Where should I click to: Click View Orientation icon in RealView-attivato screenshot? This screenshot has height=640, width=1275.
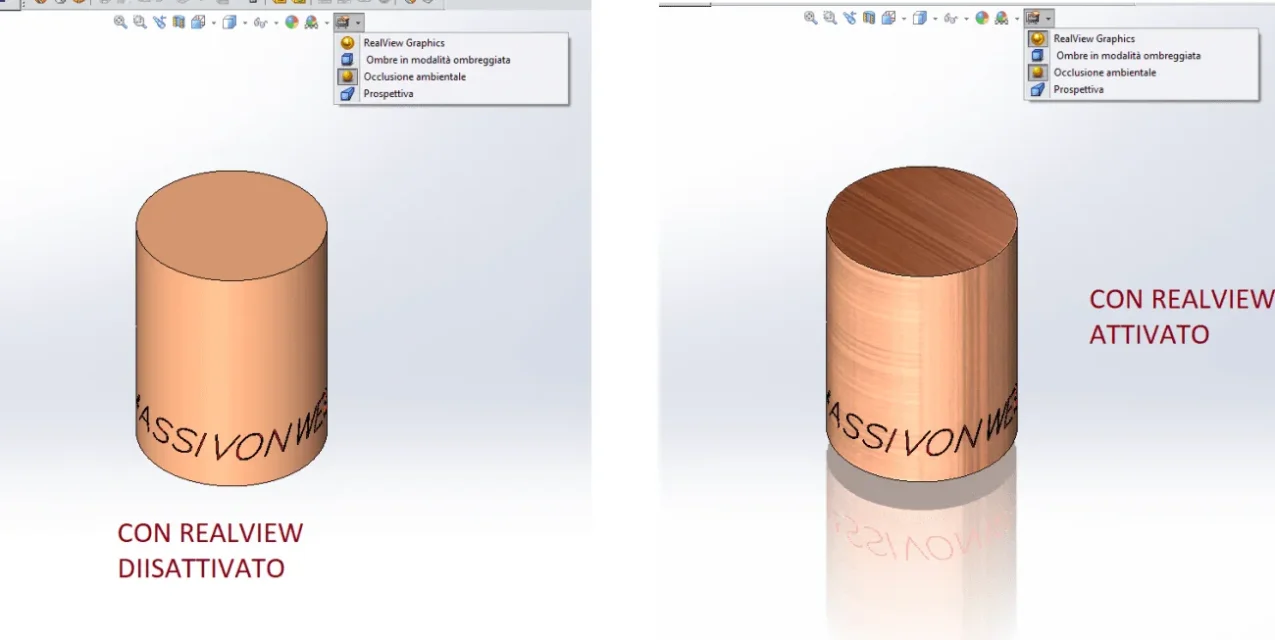coord(888,18)
